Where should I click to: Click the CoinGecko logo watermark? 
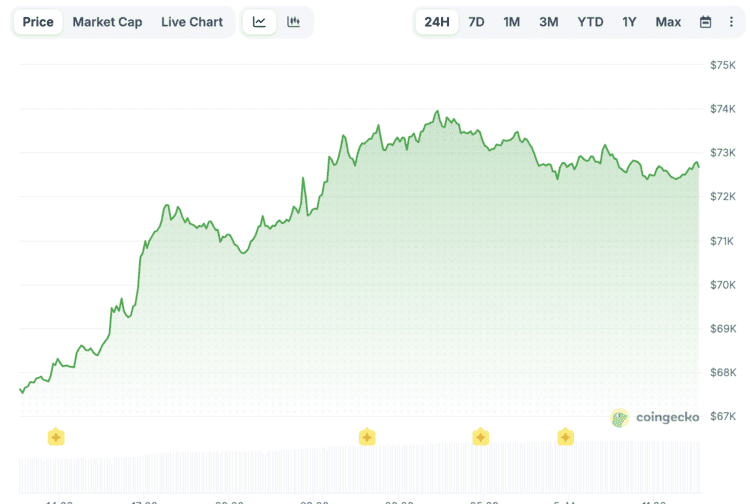pyautogui.click(x=654, y=417)
